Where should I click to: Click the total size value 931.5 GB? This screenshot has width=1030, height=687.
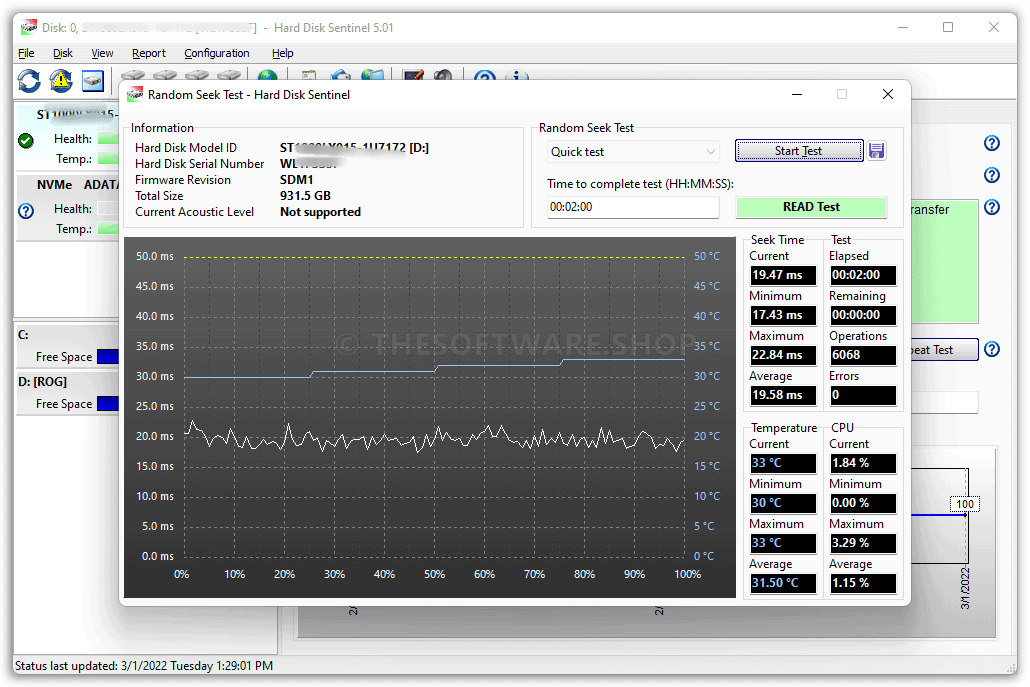(x=305, y=196)
